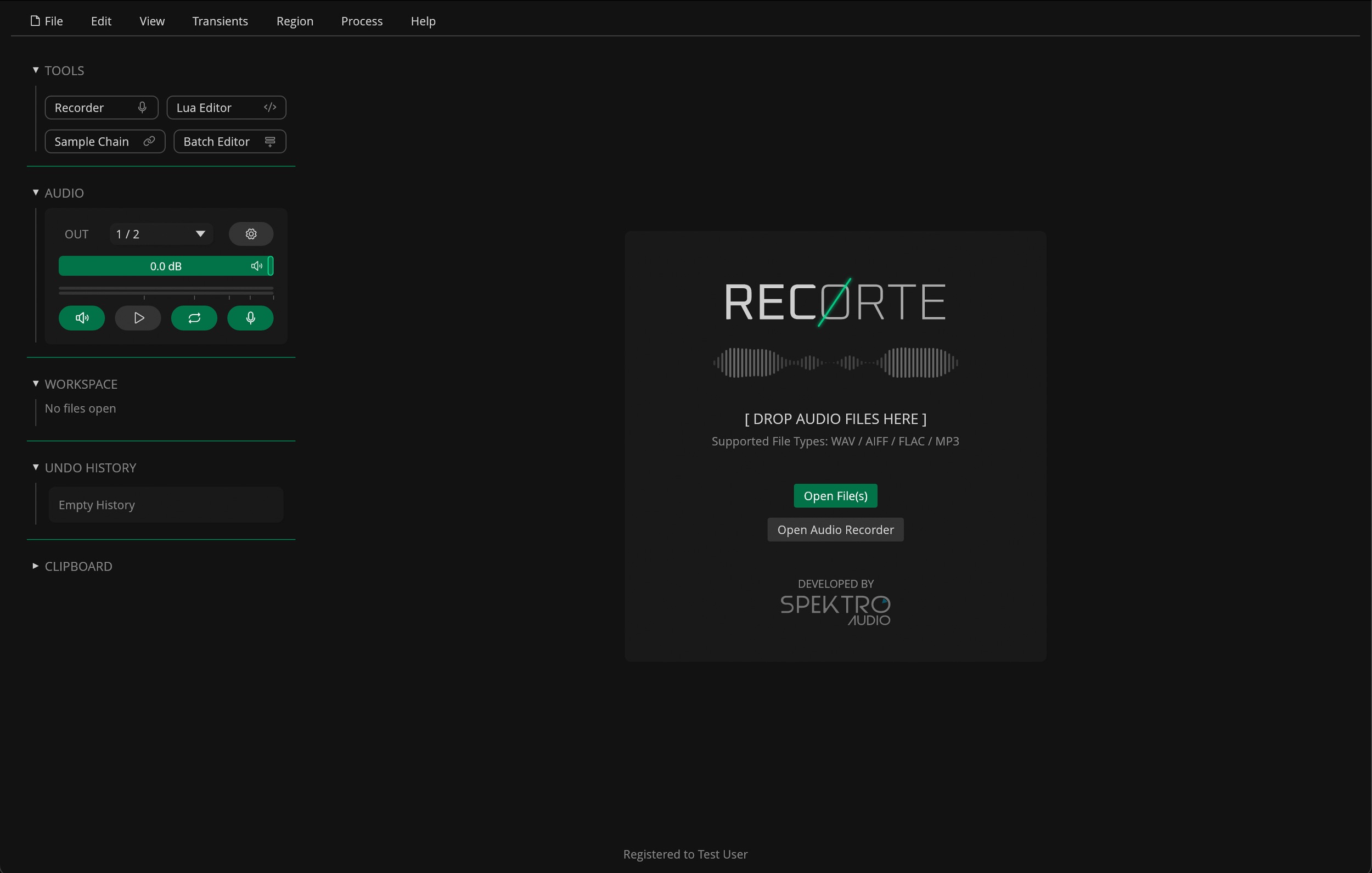Click the file icon beside File menu

[35, 21]
